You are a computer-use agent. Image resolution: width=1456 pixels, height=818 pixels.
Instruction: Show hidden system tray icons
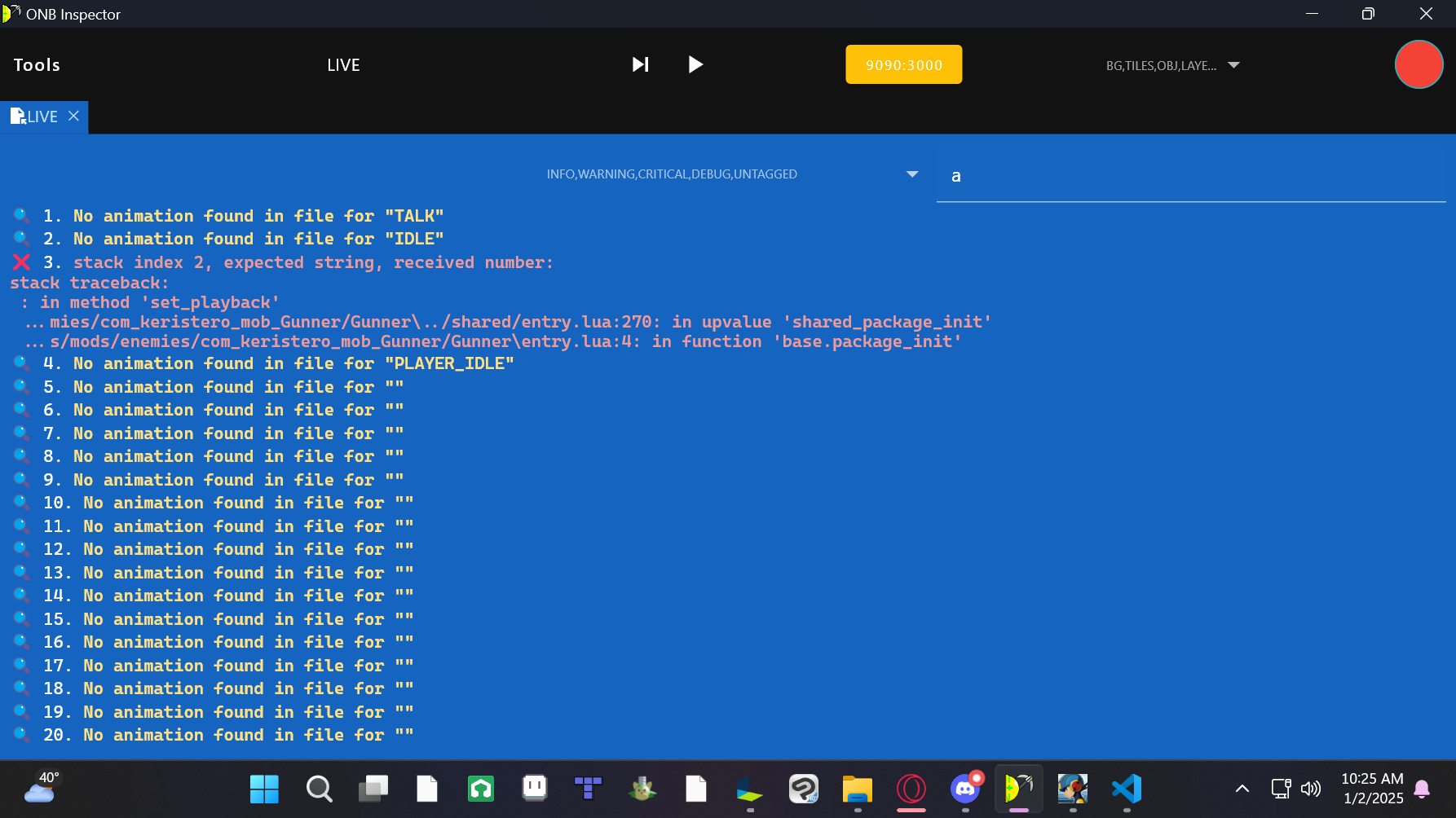[x=1242, y=789]
